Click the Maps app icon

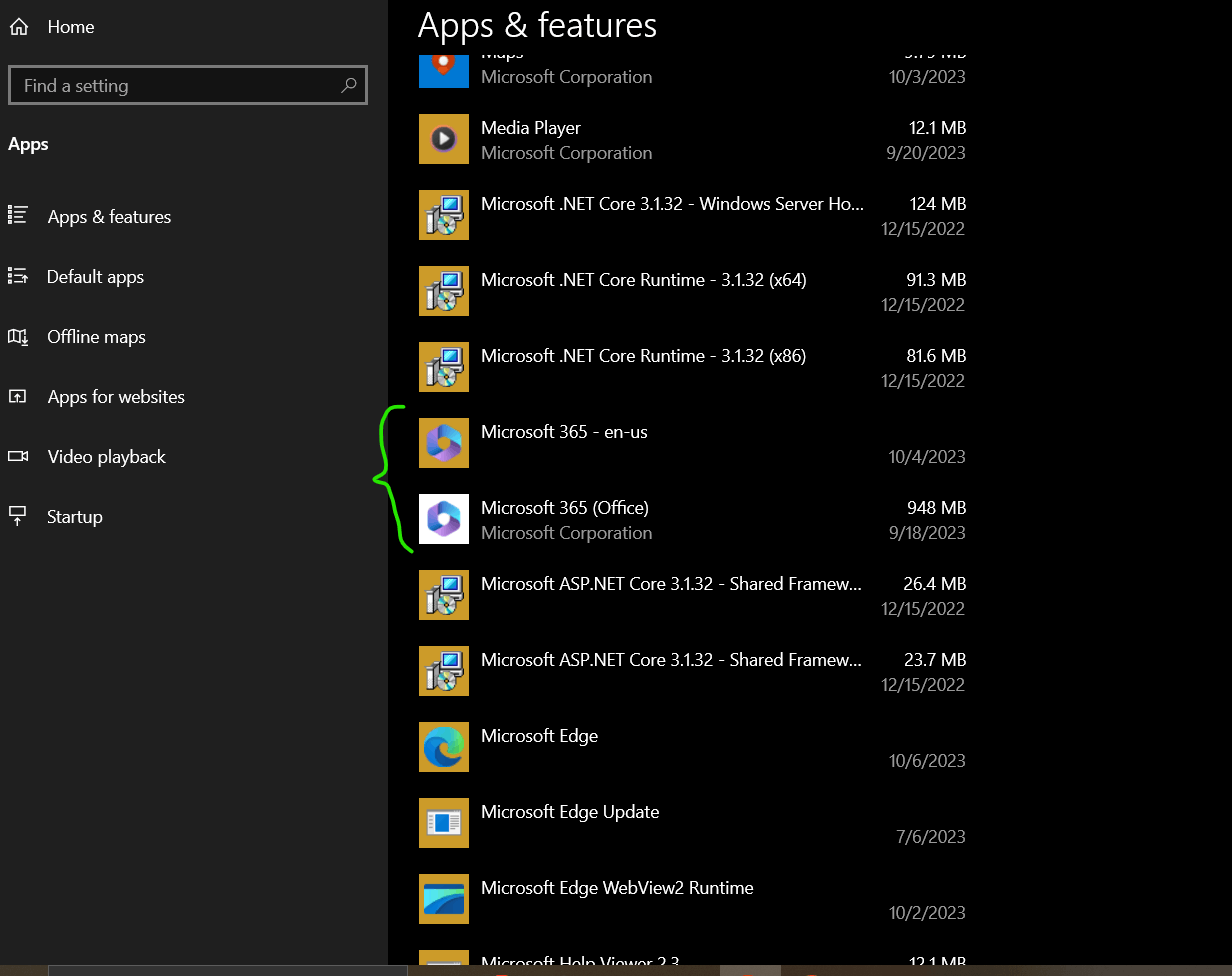coord(444,69)
